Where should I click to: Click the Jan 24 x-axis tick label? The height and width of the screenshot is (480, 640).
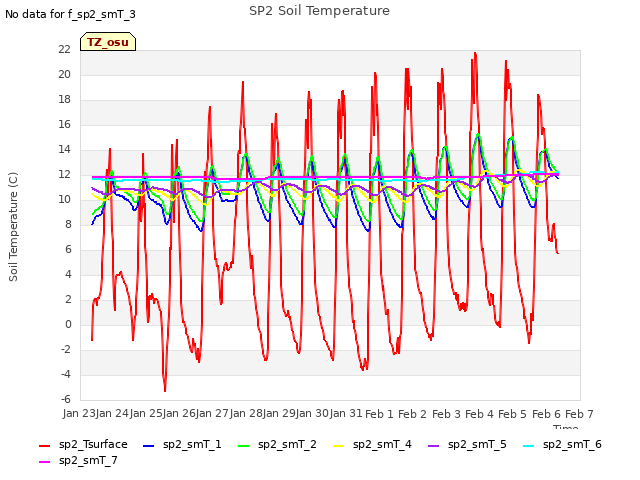tap(112, 413)
